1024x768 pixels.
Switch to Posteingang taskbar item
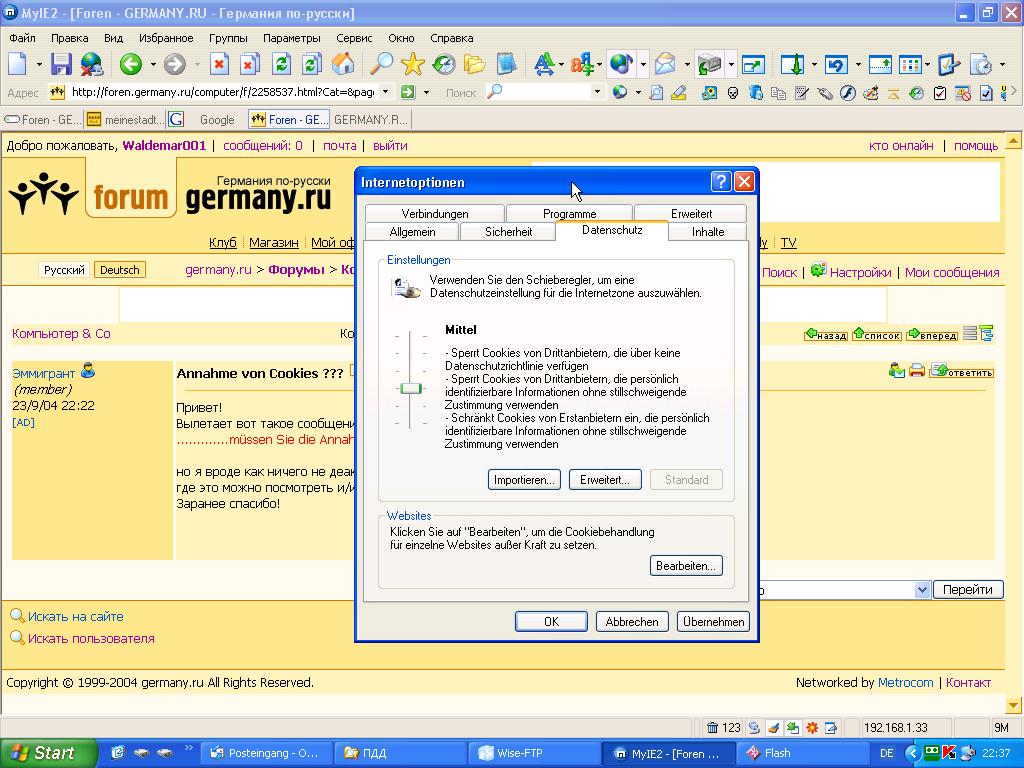tap(266, 753)
